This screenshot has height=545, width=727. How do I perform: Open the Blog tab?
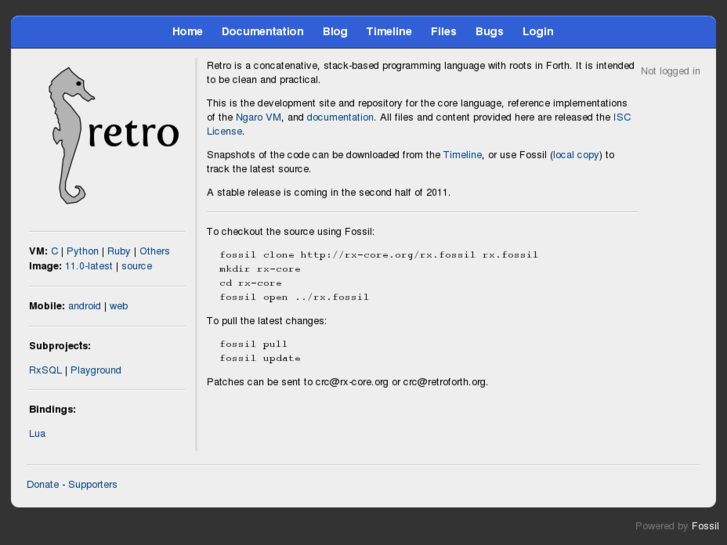tap(335, 32)
